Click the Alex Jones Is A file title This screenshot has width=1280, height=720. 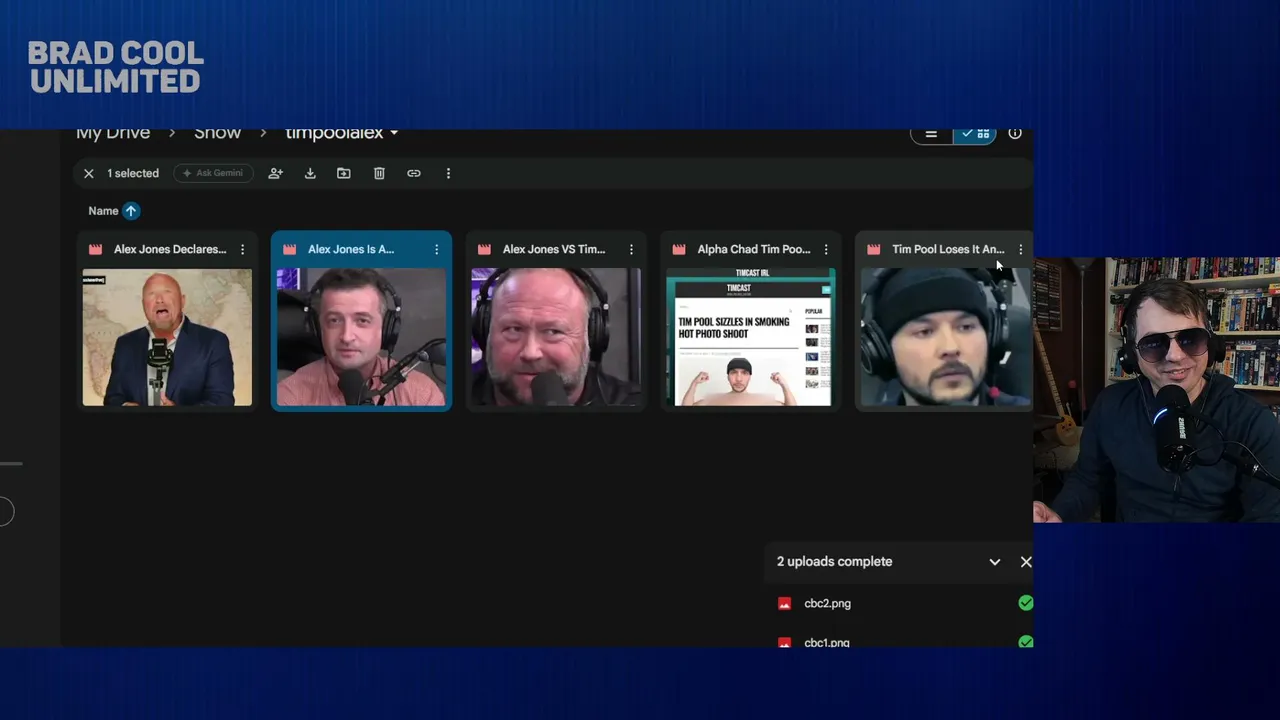(351, 250)
